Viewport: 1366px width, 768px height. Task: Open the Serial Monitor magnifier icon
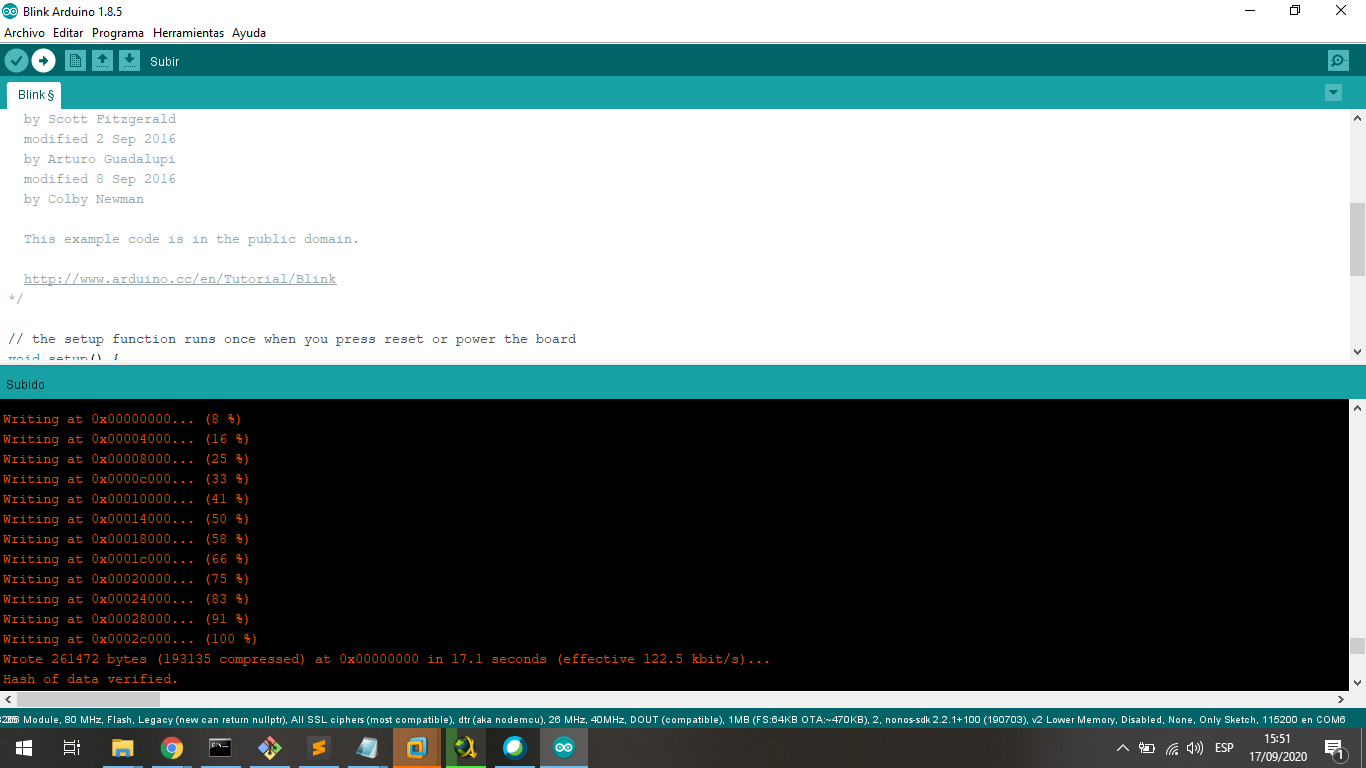(1338, 61)
